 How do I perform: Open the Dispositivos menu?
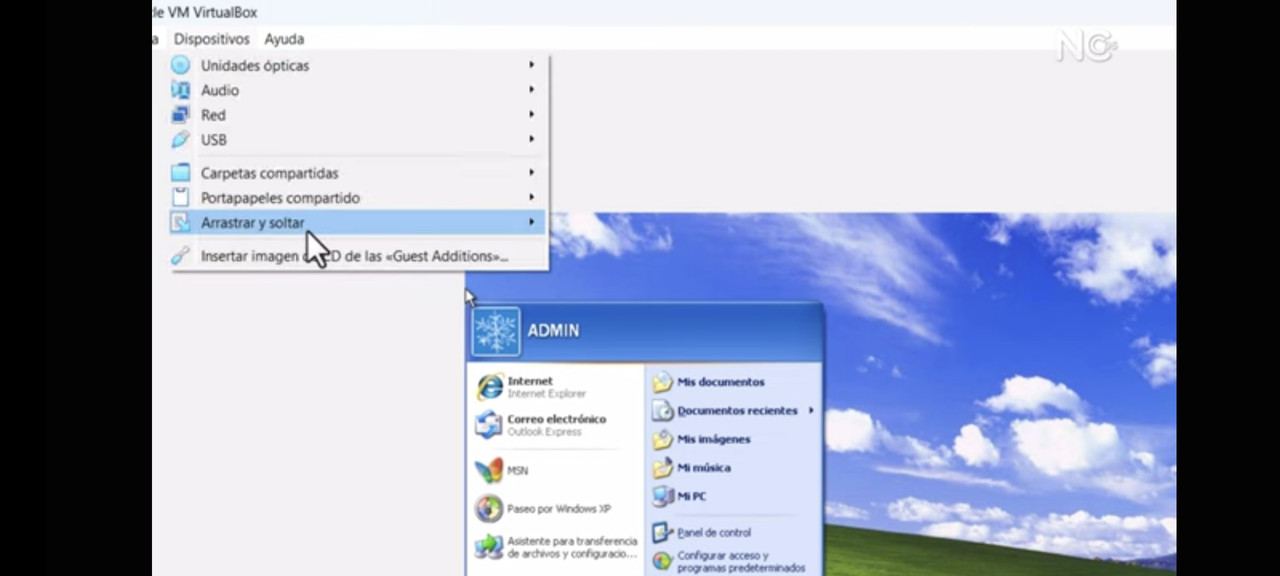(x=211, y=39)
